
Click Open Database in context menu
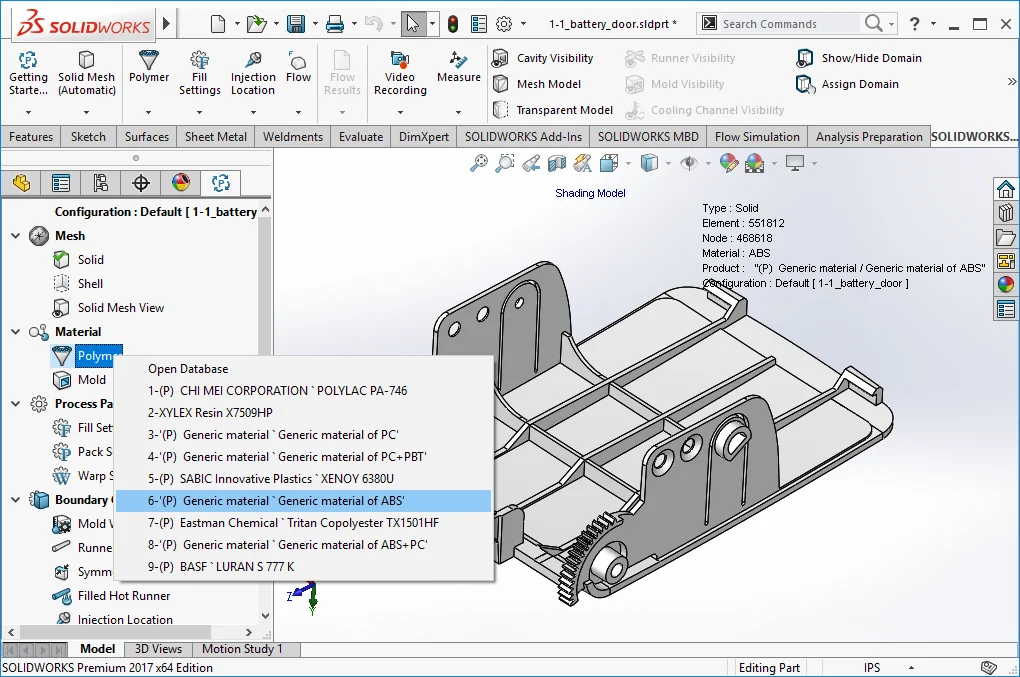coord(188,369)
